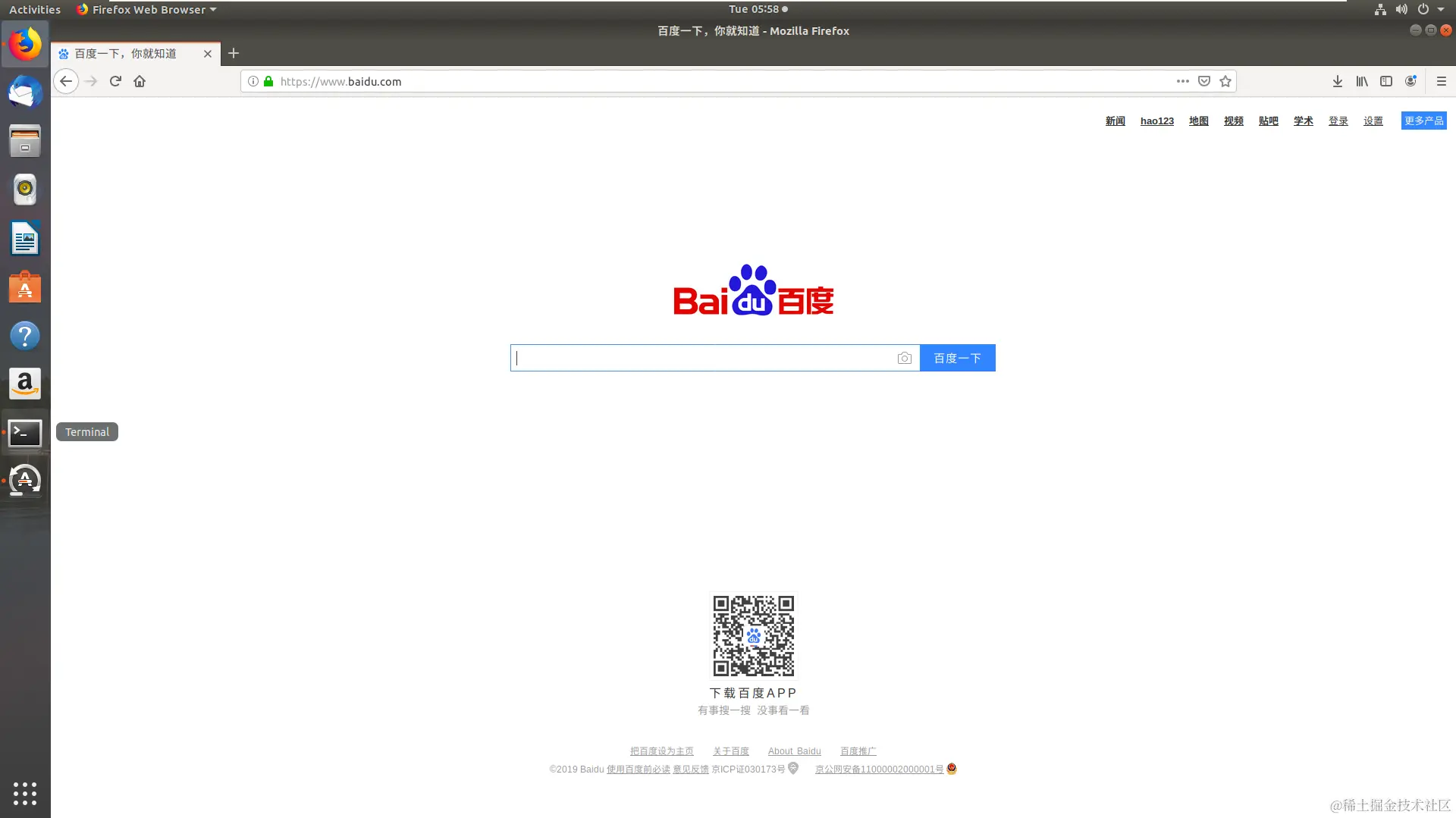The height and width of the screenshot is (818, 1456).
Task: Open page actions three-dots menu
Action: 1183,81
